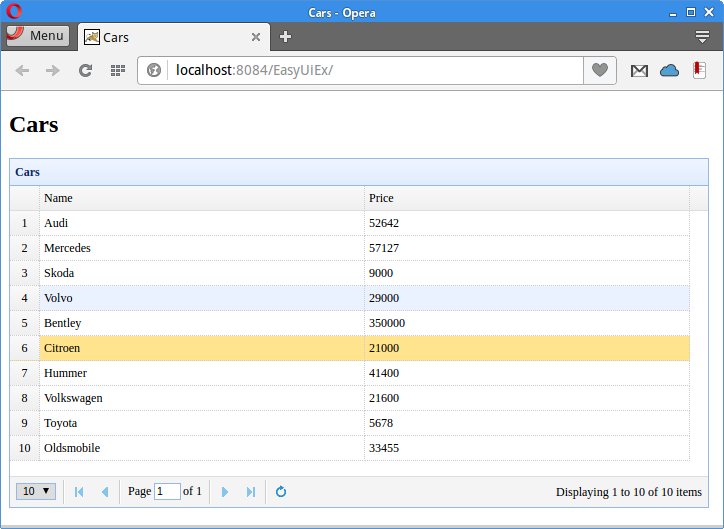The width and height of the screenshot is (724, 529).
Task: Open the Opera Menu button
Action: coord(38,36)
